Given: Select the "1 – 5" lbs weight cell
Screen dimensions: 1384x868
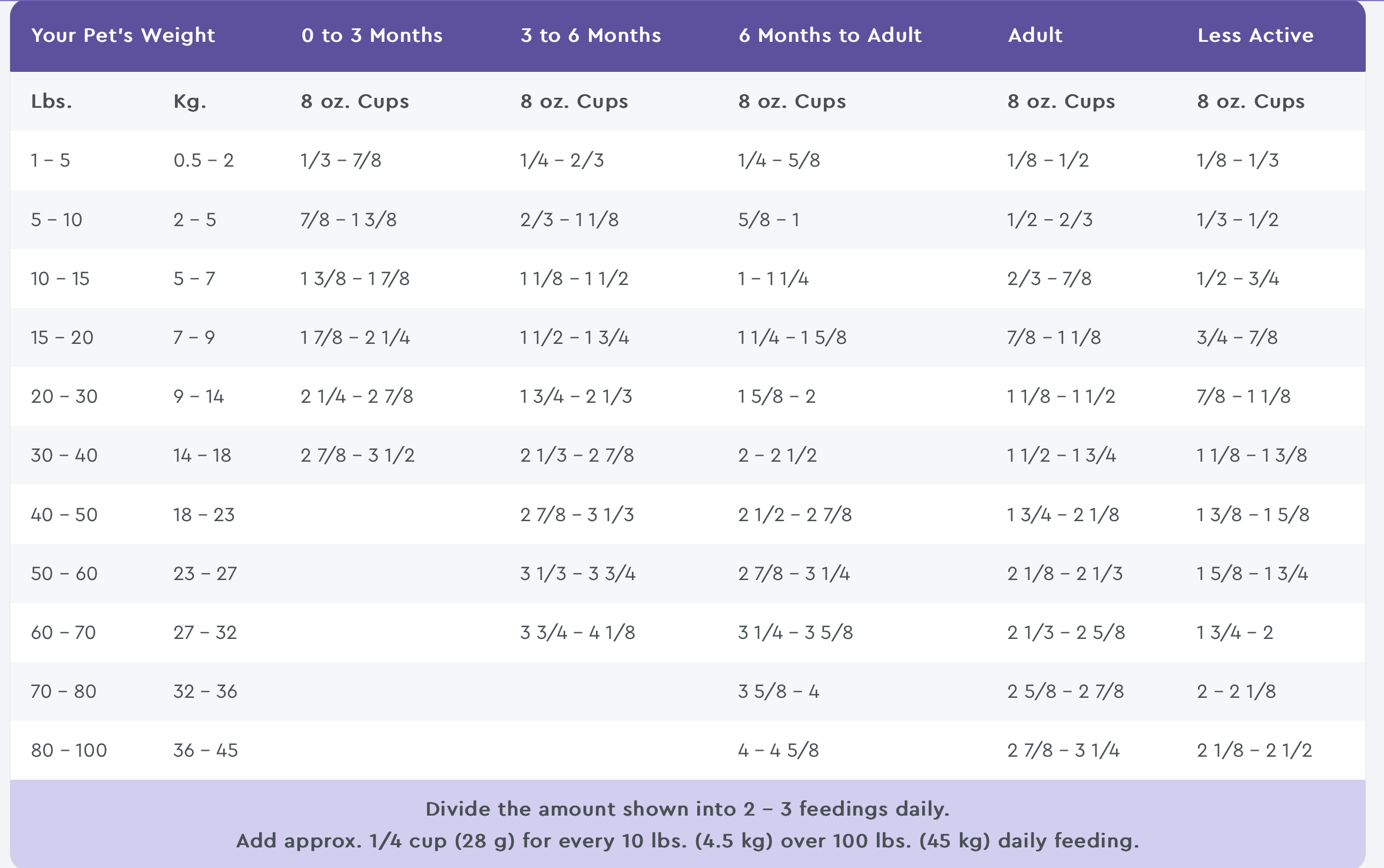Looking at the screenshot, I should click(x=51, y=160).
